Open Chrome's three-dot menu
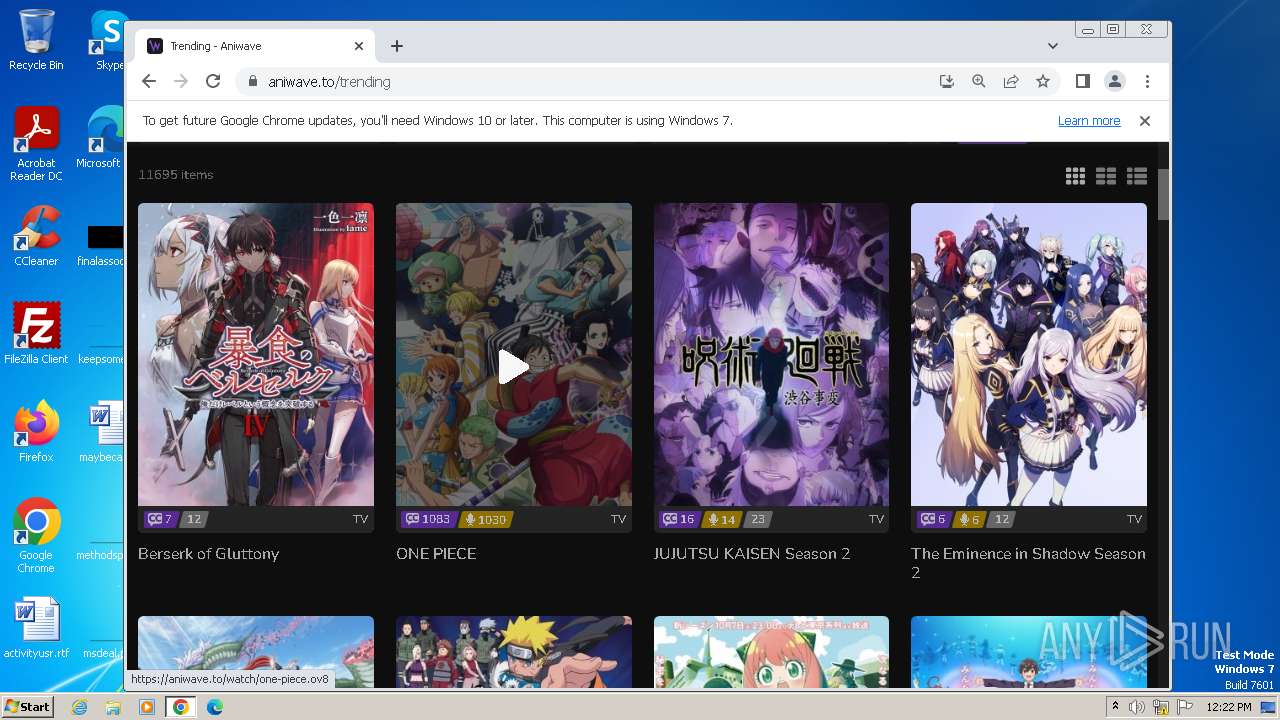Image resolution: width=1280 pixels, height=720 pixels. 1147,82
